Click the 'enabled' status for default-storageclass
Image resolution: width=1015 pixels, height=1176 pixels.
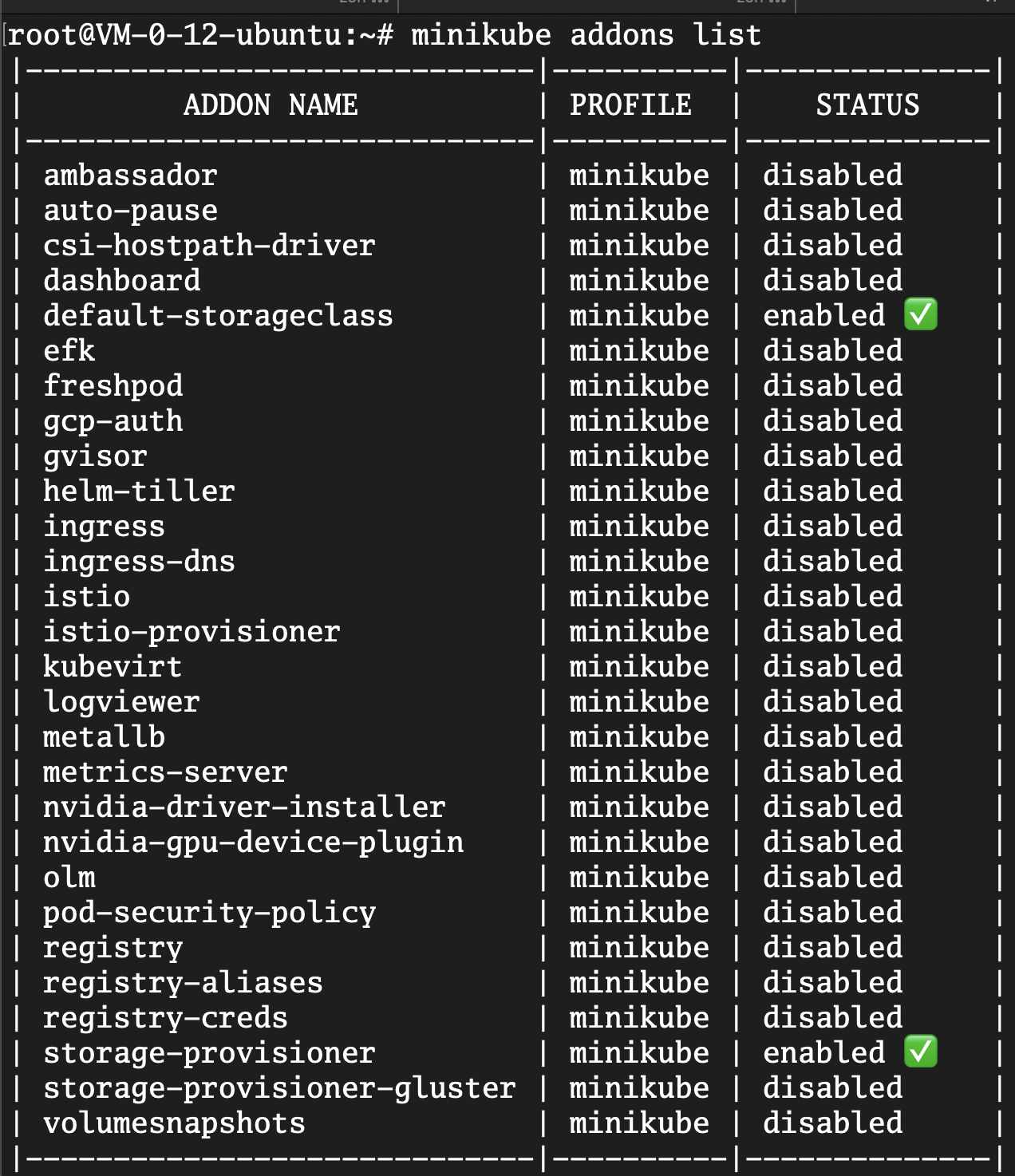(x=824, y=316)
